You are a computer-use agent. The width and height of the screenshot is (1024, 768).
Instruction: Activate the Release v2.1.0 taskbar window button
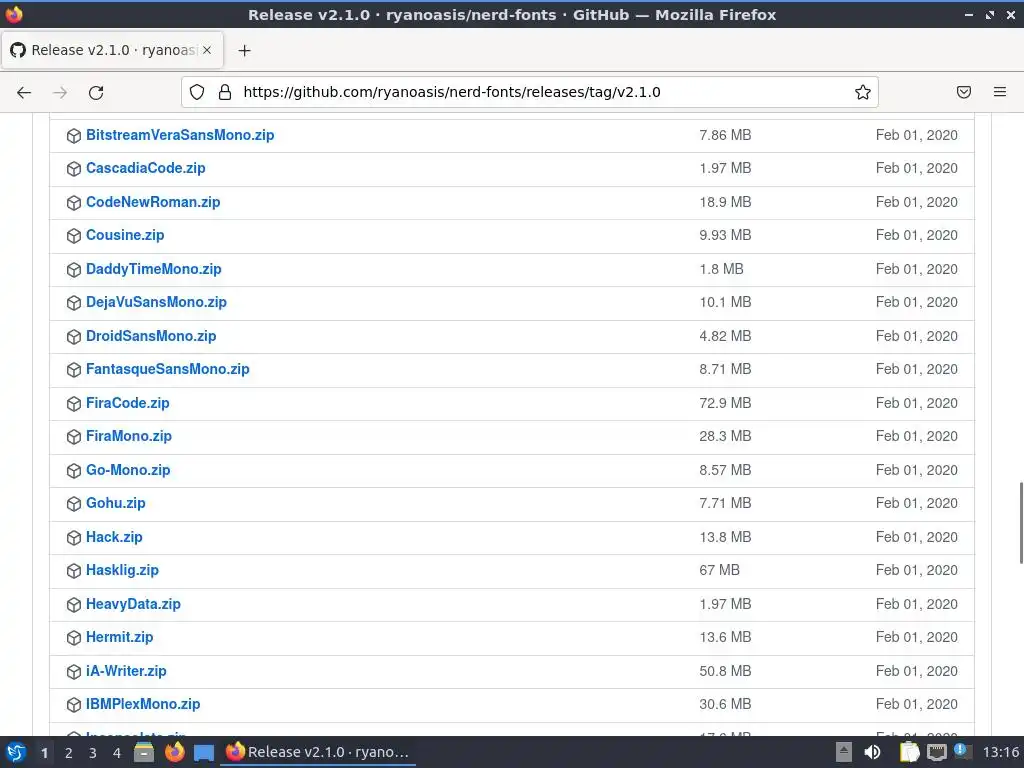[x=318, y=752]
